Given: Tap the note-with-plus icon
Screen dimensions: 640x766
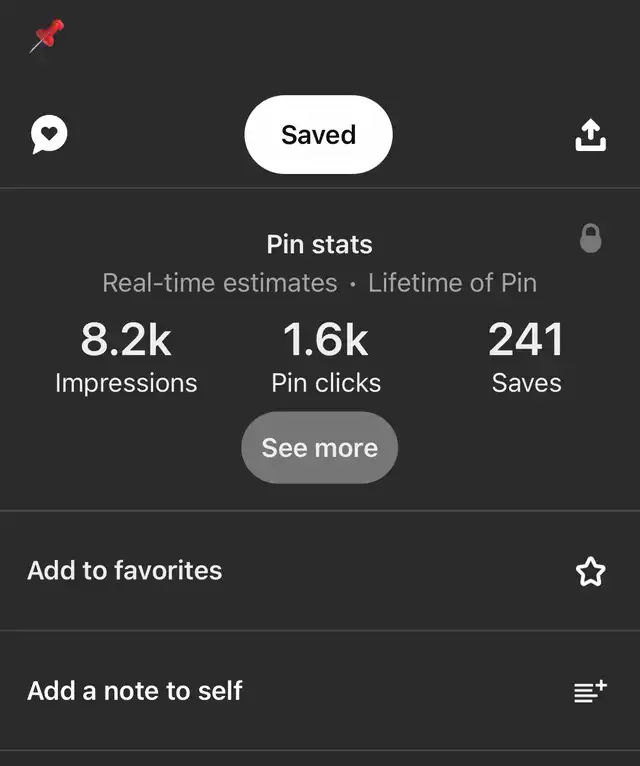Looking at the screenshot, I should [590, 691].
